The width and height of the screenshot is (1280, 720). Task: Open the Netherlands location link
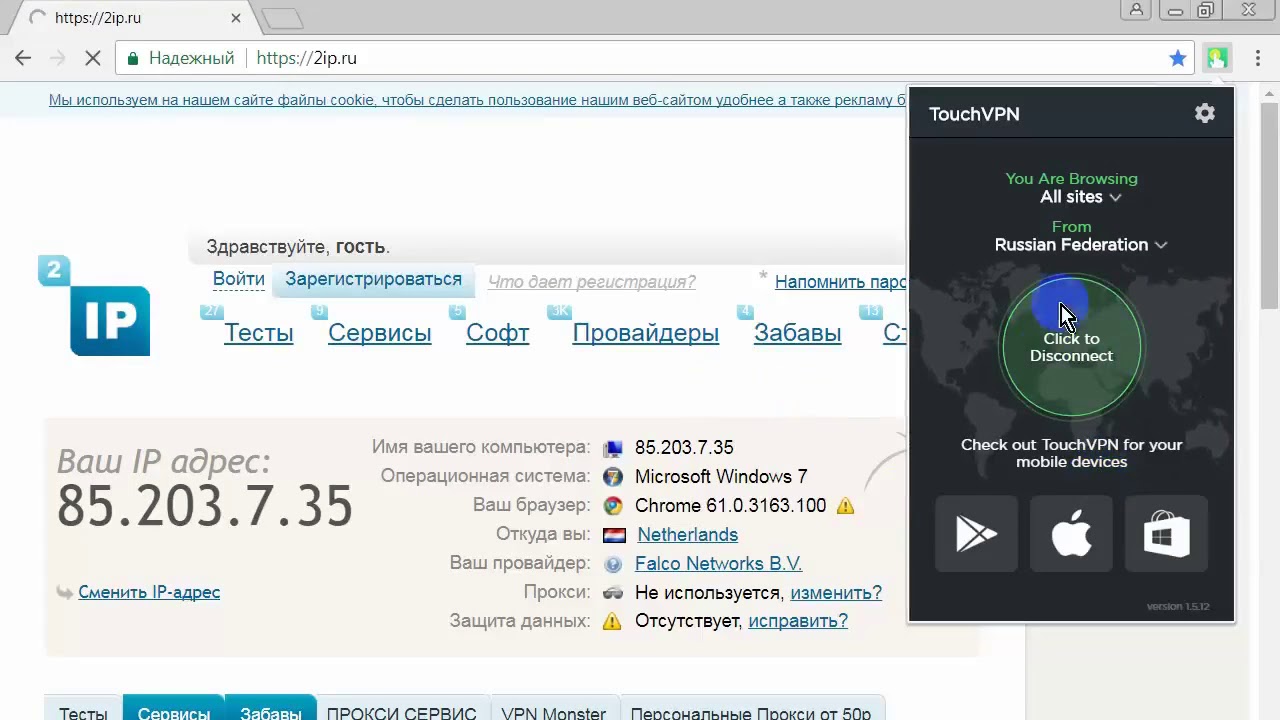click(x=688, y=535)
